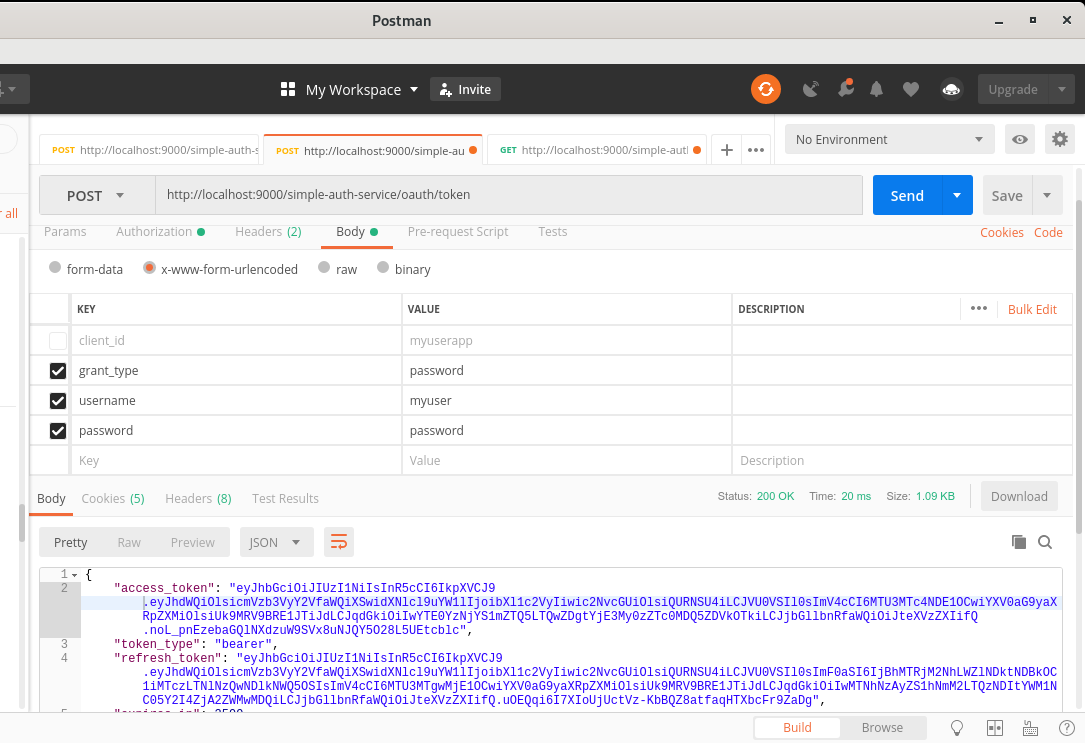Switch to the Authorization tab

click(x=160, y=232)
